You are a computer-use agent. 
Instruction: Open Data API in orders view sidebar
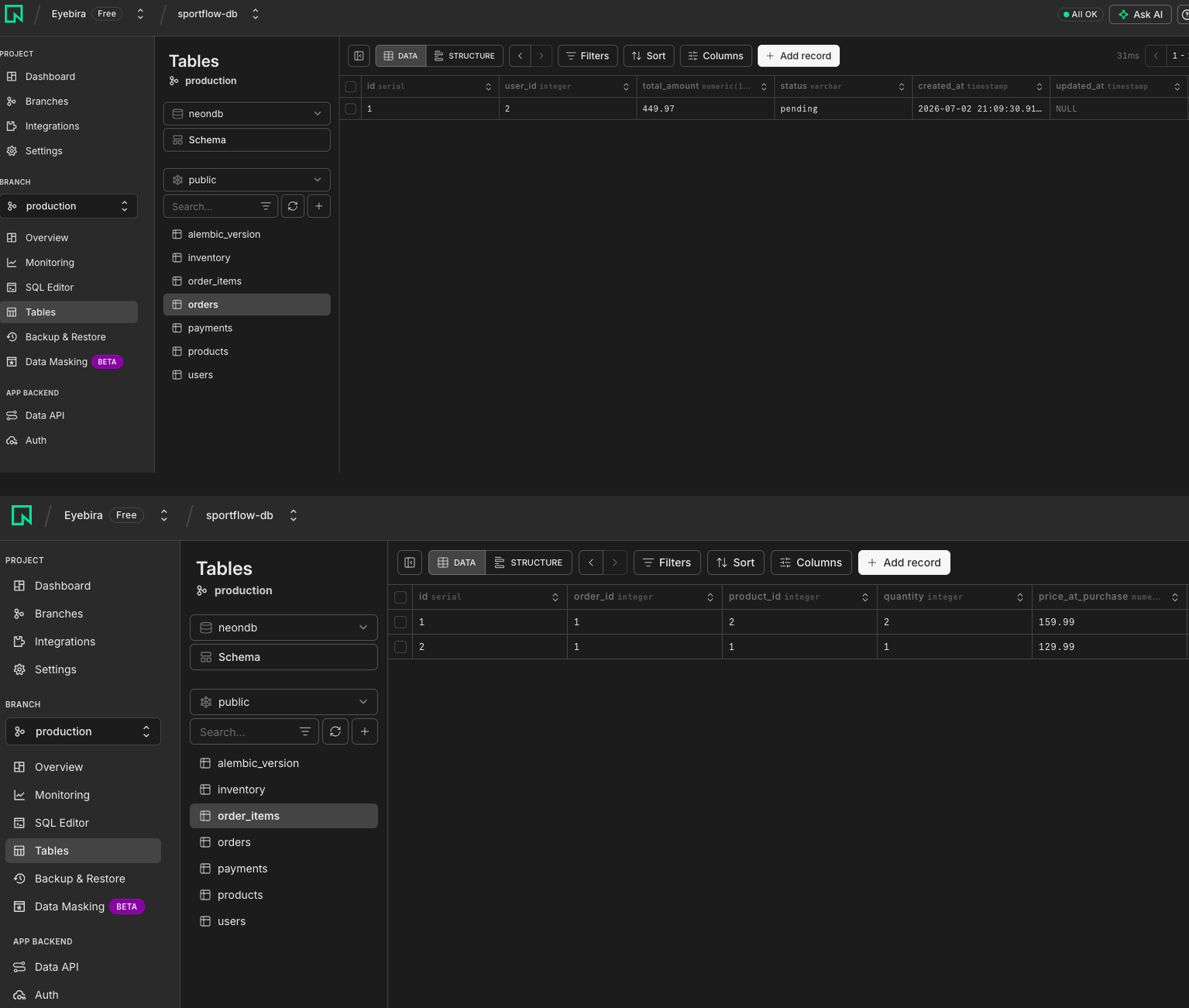point(45,415)
